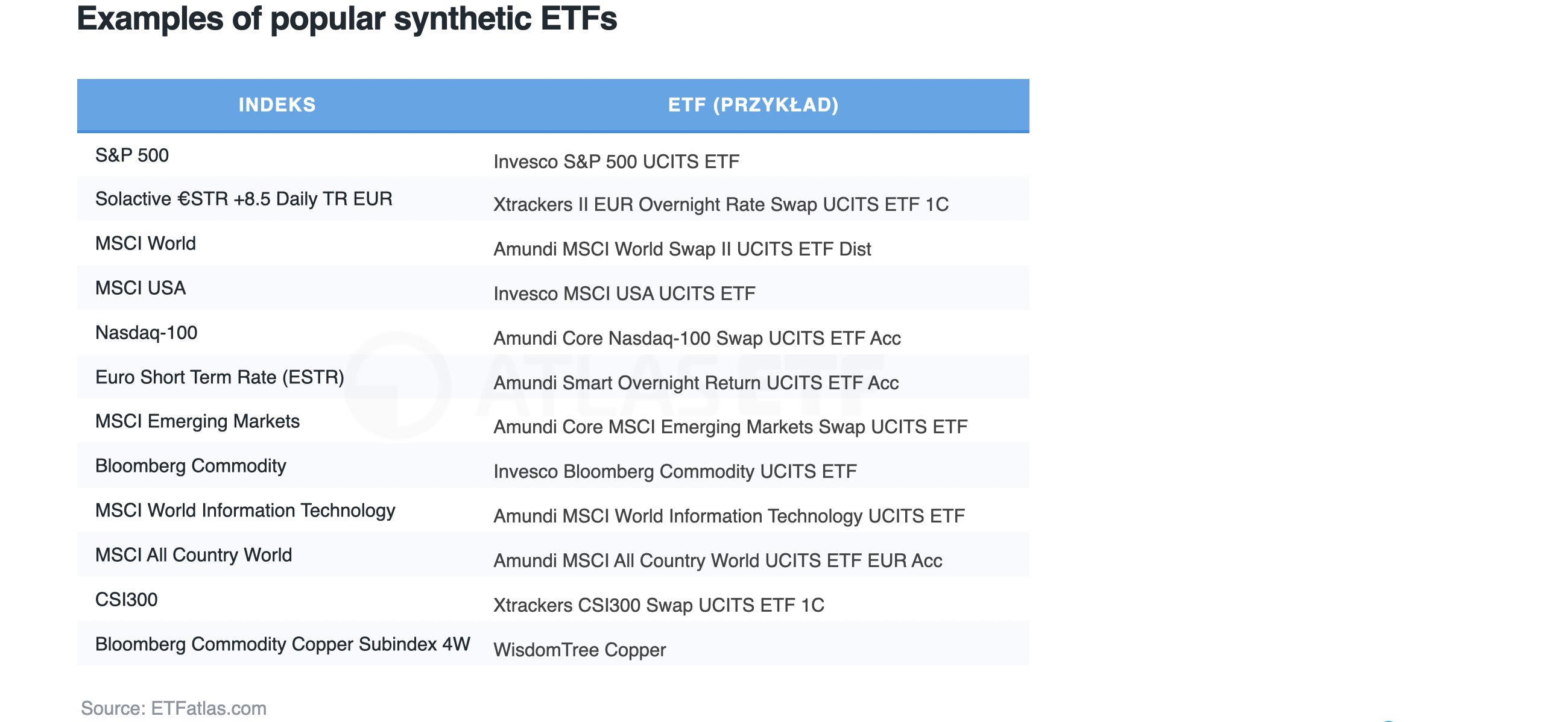The width and height of the screenshot is (1568, 722).
Task: Click the WisdomTree Copper entry
Action: 580,650
